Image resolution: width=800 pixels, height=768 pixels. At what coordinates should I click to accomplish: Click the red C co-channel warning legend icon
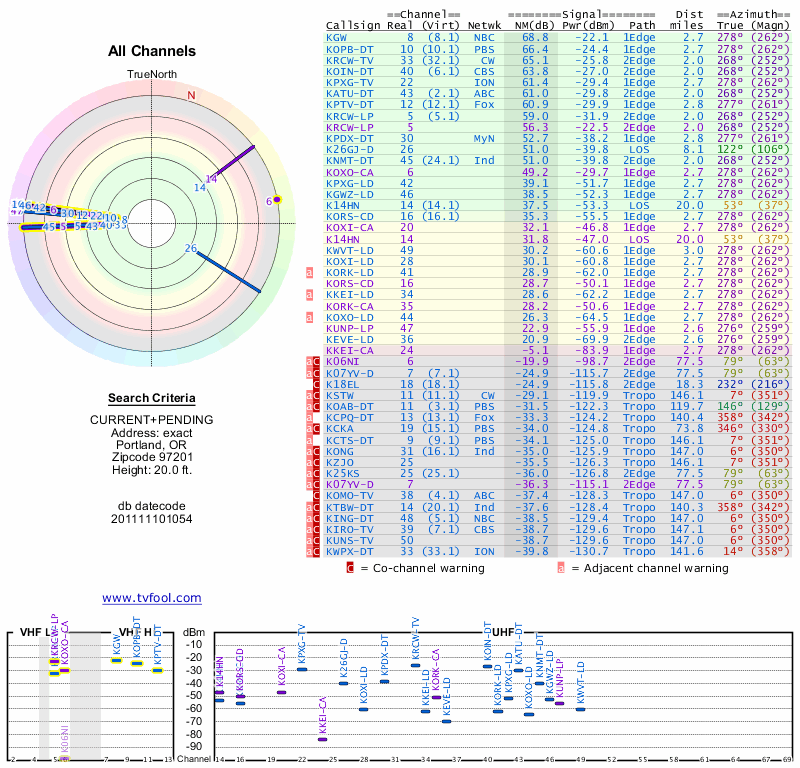[349, 568]
